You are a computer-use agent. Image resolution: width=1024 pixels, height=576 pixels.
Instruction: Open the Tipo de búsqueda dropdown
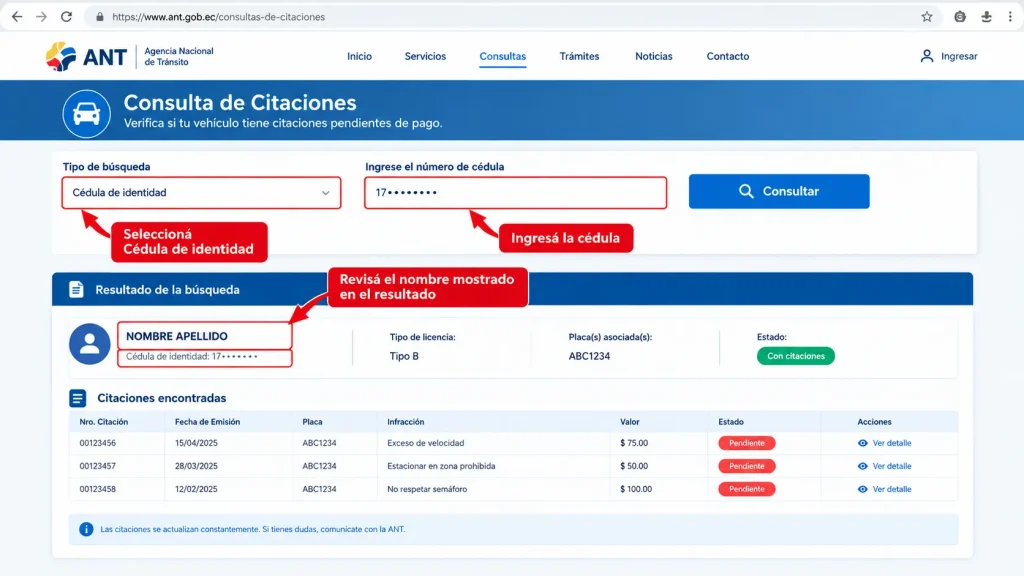pos(201,193)
